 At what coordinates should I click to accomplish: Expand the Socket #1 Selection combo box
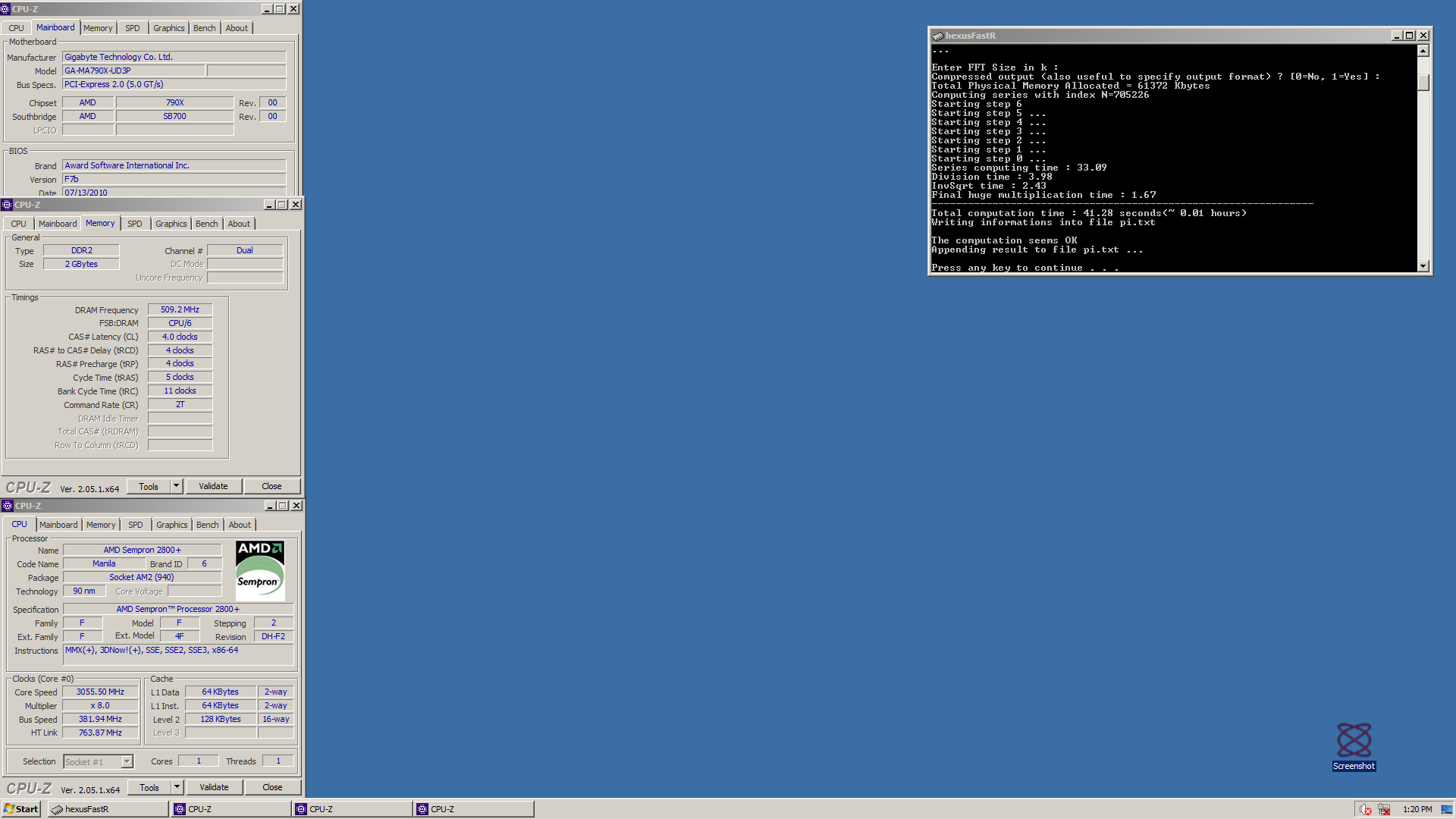(x=127, y=761)
